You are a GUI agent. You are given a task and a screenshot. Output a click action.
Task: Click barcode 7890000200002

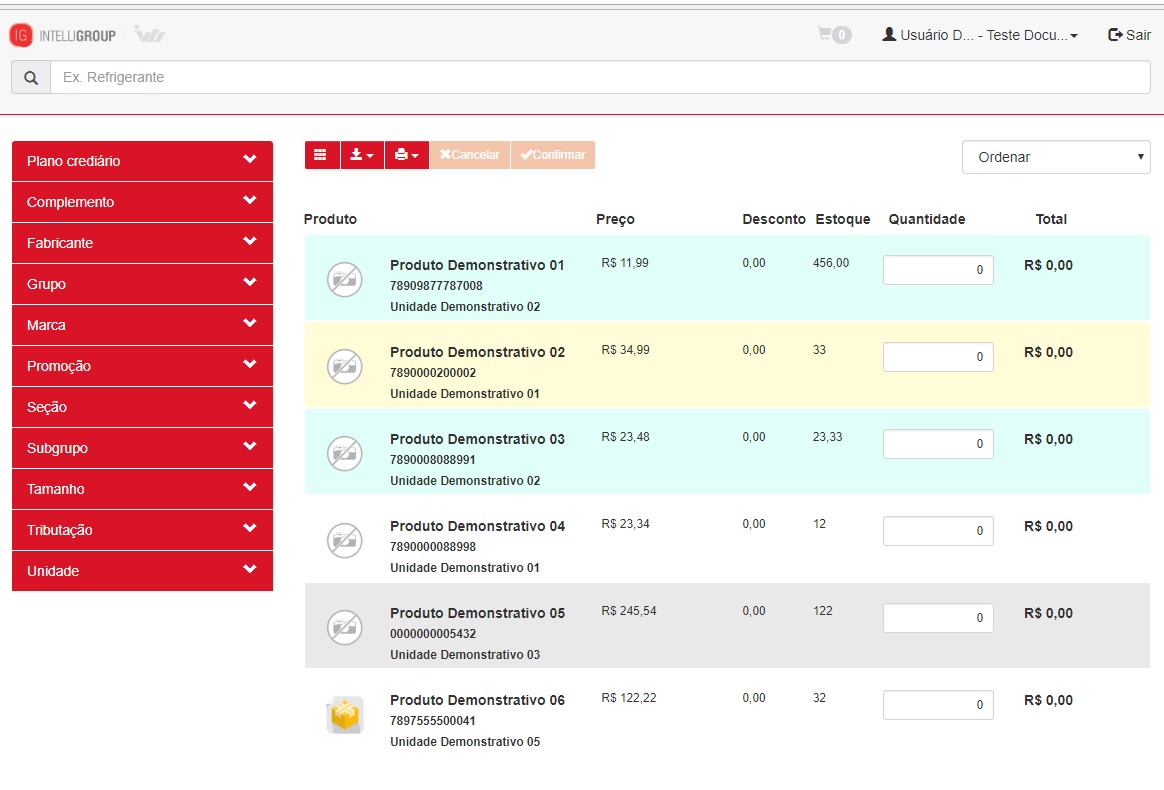click(433, 373)
